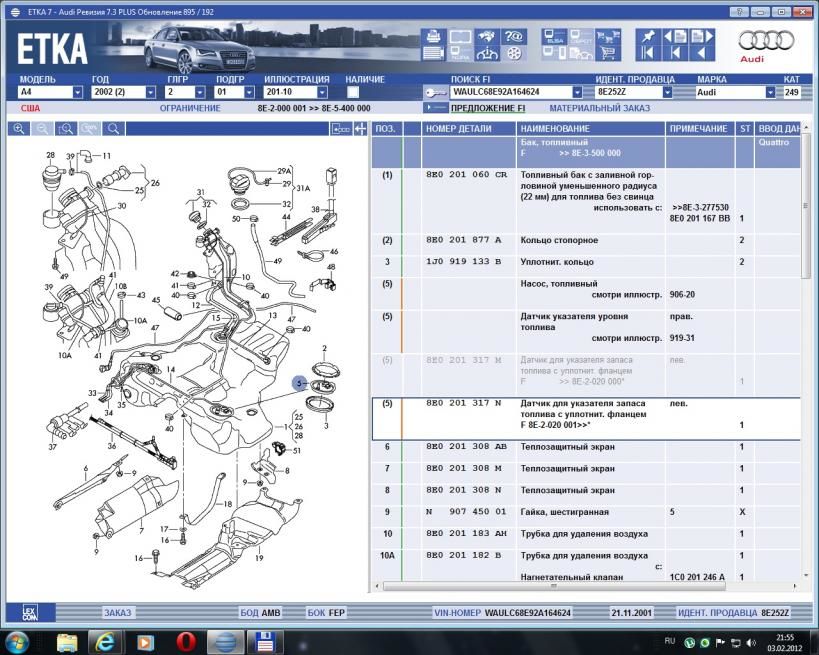
Task: Click the ОГРАНИЧЕНИЕ label link
Action: coord(190,108)
